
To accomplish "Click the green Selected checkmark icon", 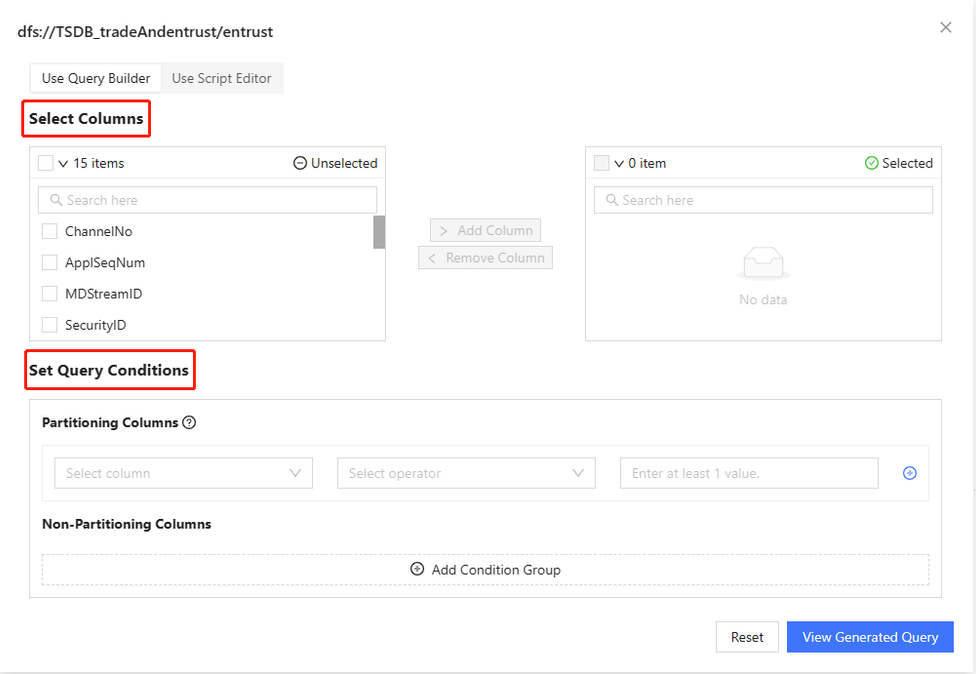I will pyautogui.click(x=871, y=163).
